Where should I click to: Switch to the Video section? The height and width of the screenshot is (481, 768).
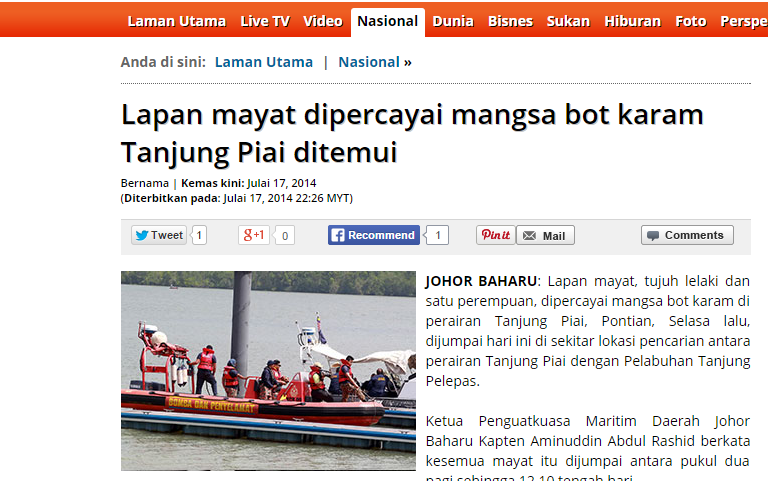click(x=322, y=22)
